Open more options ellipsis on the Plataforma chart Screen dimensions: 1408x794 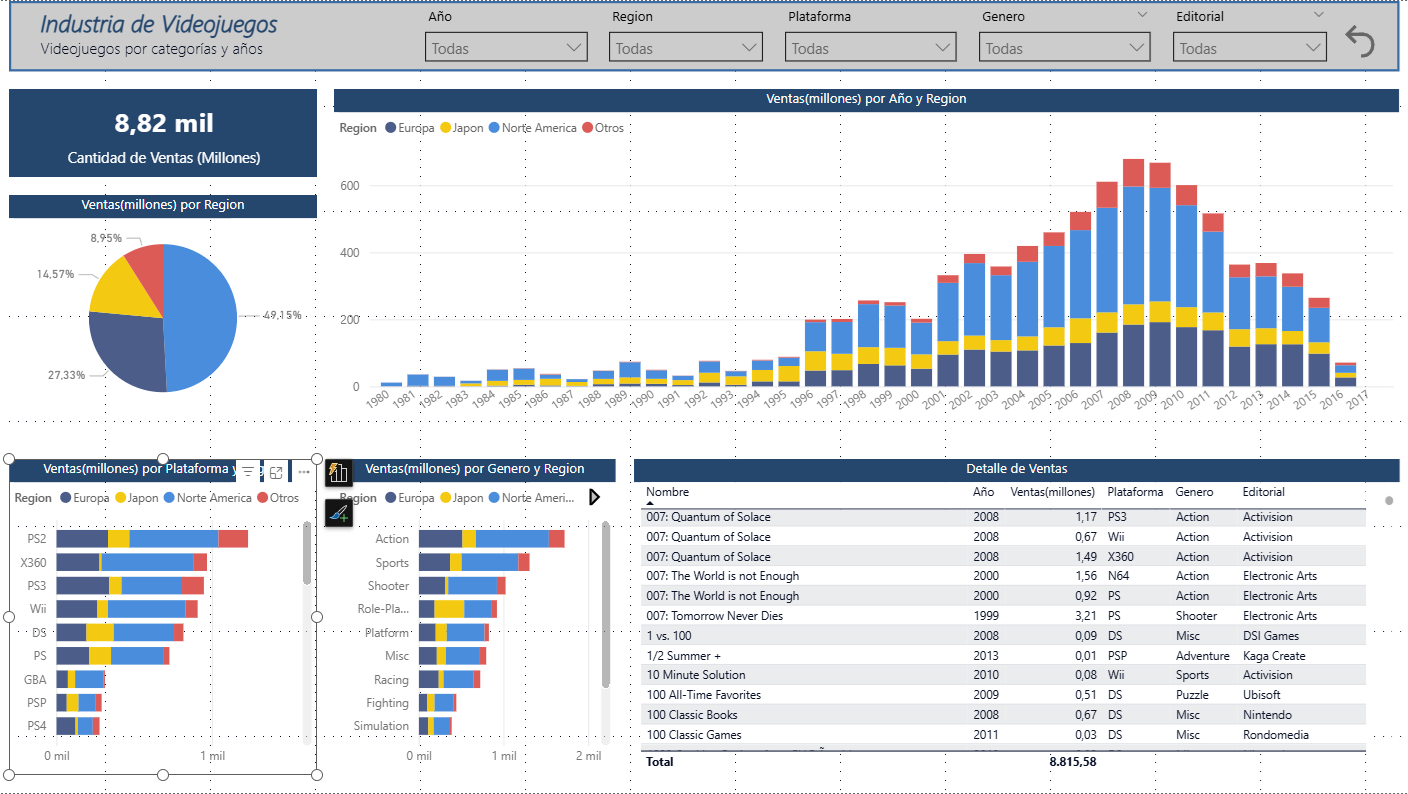point(304,471)
